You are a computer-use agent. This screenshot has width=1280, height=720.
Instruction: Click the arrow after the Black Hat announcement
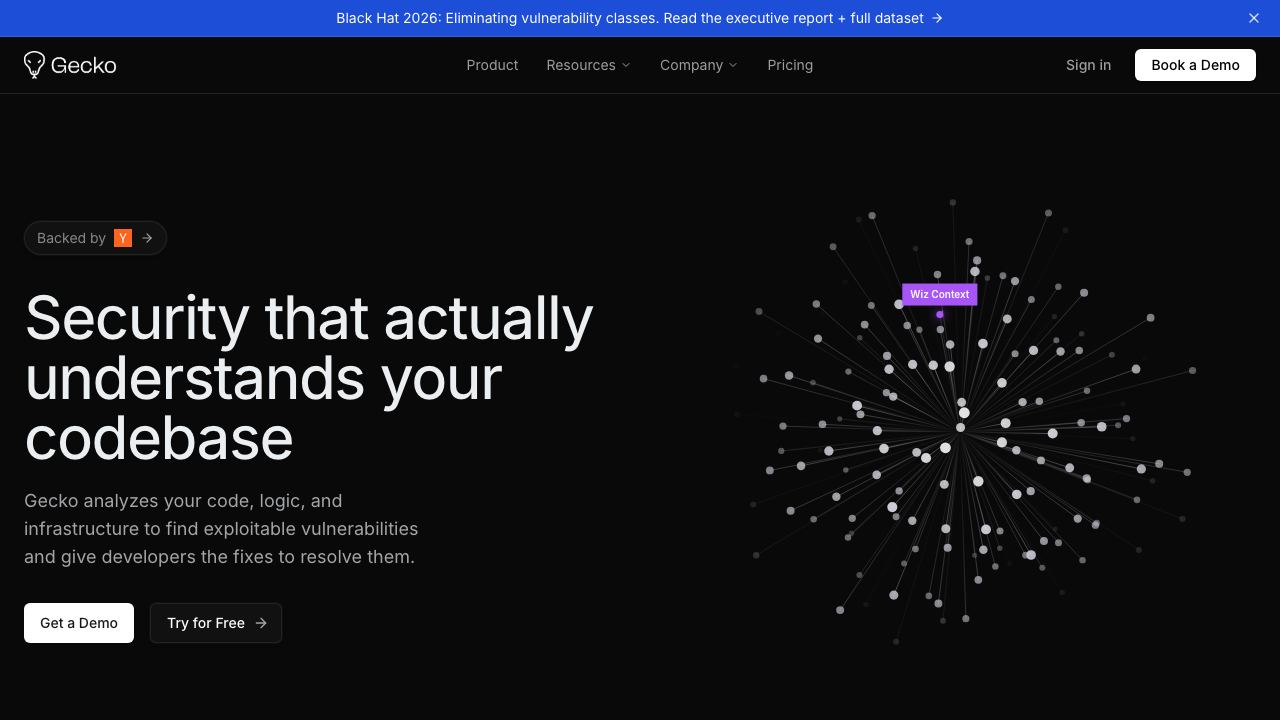937,18
